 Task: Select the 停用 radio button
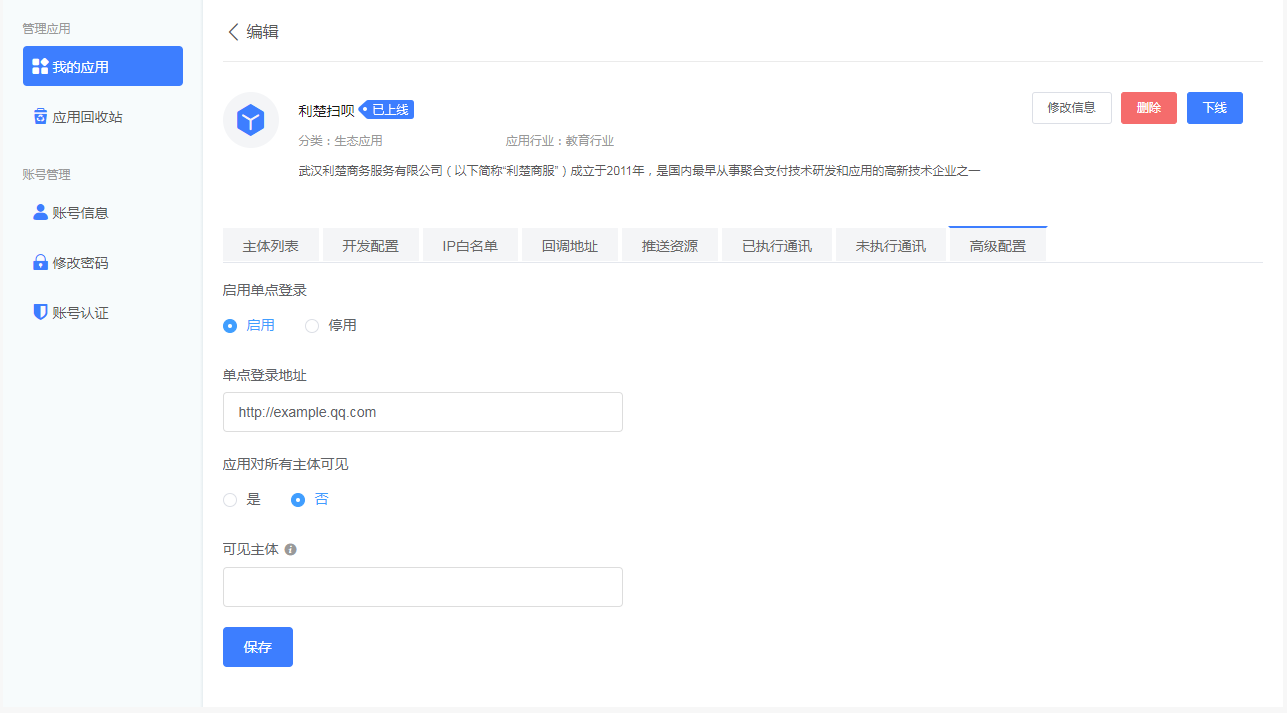point(311,325)
